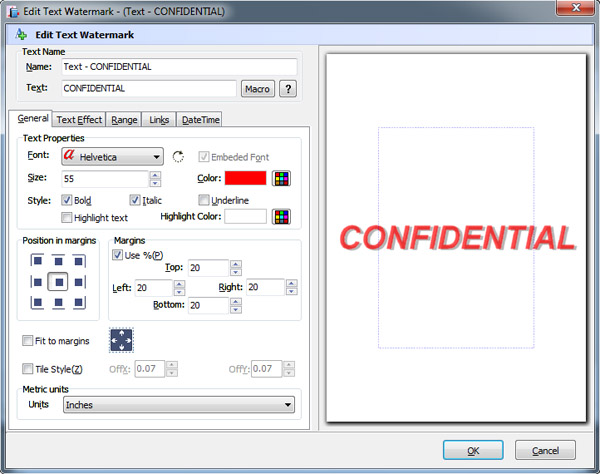Click into the Name text field

pos(178,67)
